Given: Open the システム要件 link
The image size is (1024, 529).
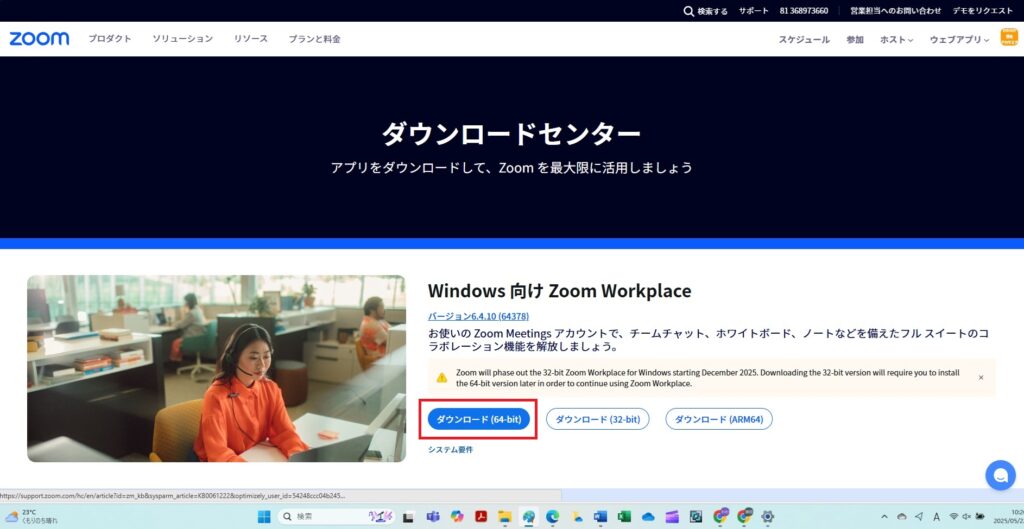Looking at the screenshot, I should point(451,449).
